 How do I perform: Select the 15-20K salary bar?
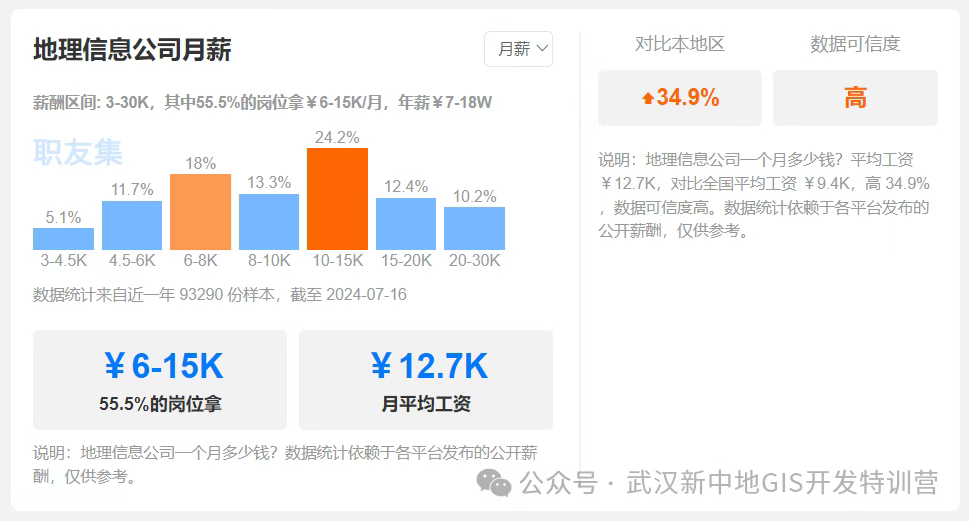406,224
